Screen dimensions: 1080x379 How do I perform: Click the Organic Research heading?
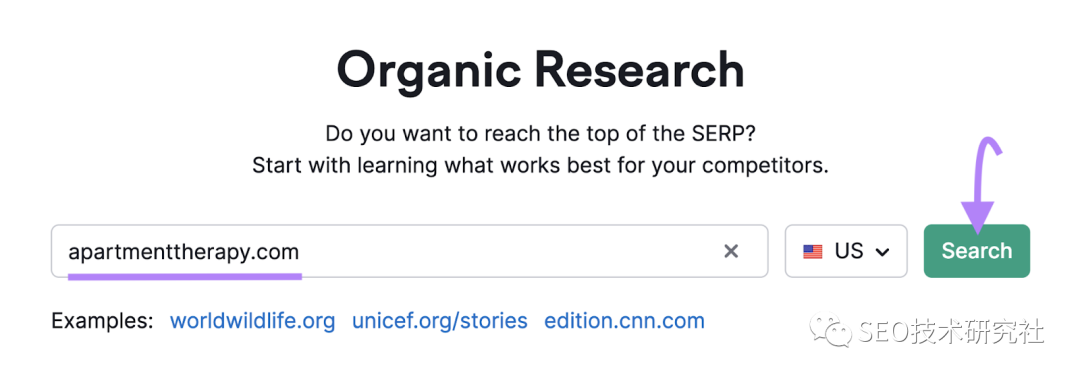(540, 70)
